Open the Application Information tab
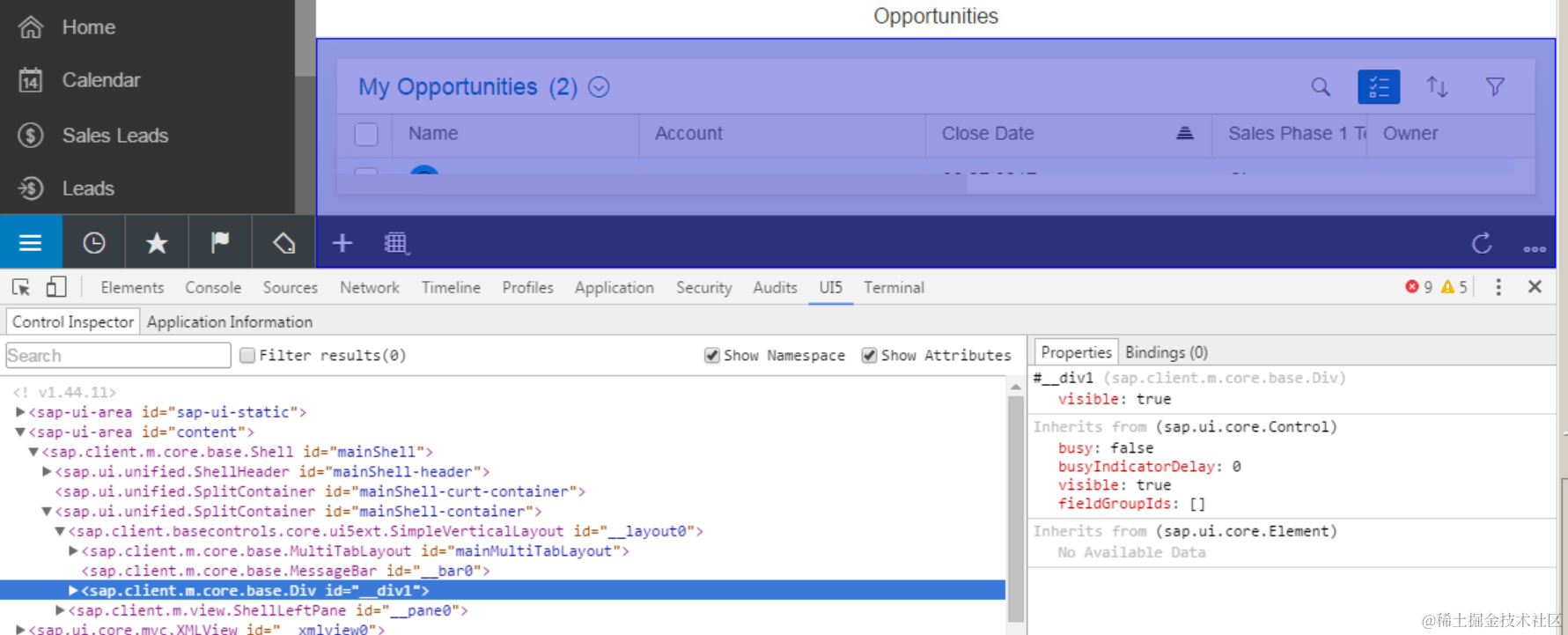This screenshot has height=635, width=1568. (230, 321)
